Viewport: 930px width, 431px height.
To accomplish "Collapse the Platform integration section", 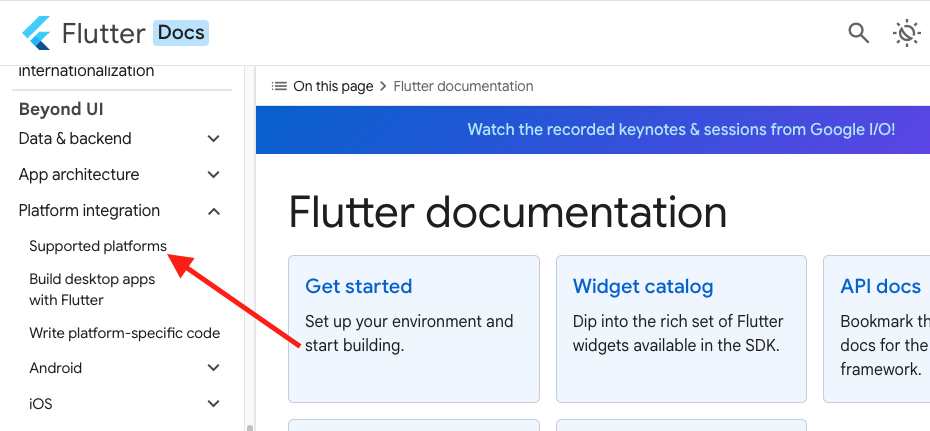I will [x=214, y=211].
